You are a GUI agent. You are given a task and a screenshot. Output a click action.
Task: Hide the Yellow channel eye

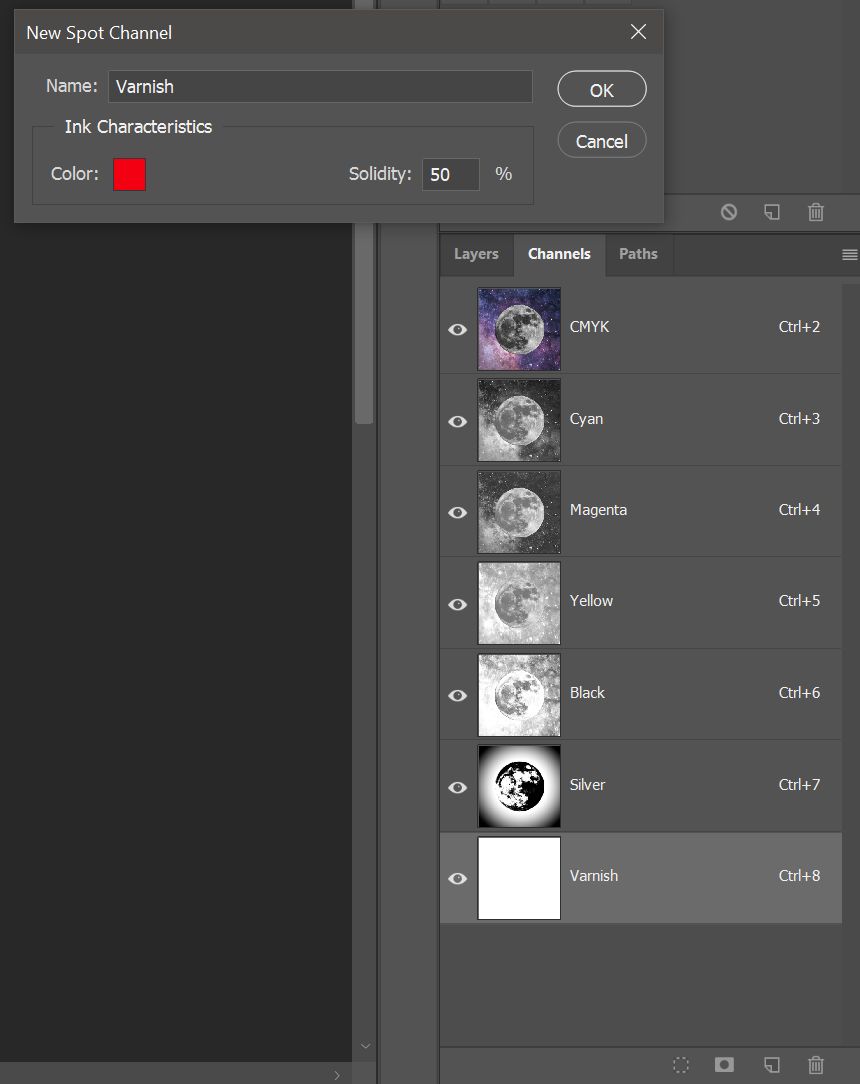(458, 604)
